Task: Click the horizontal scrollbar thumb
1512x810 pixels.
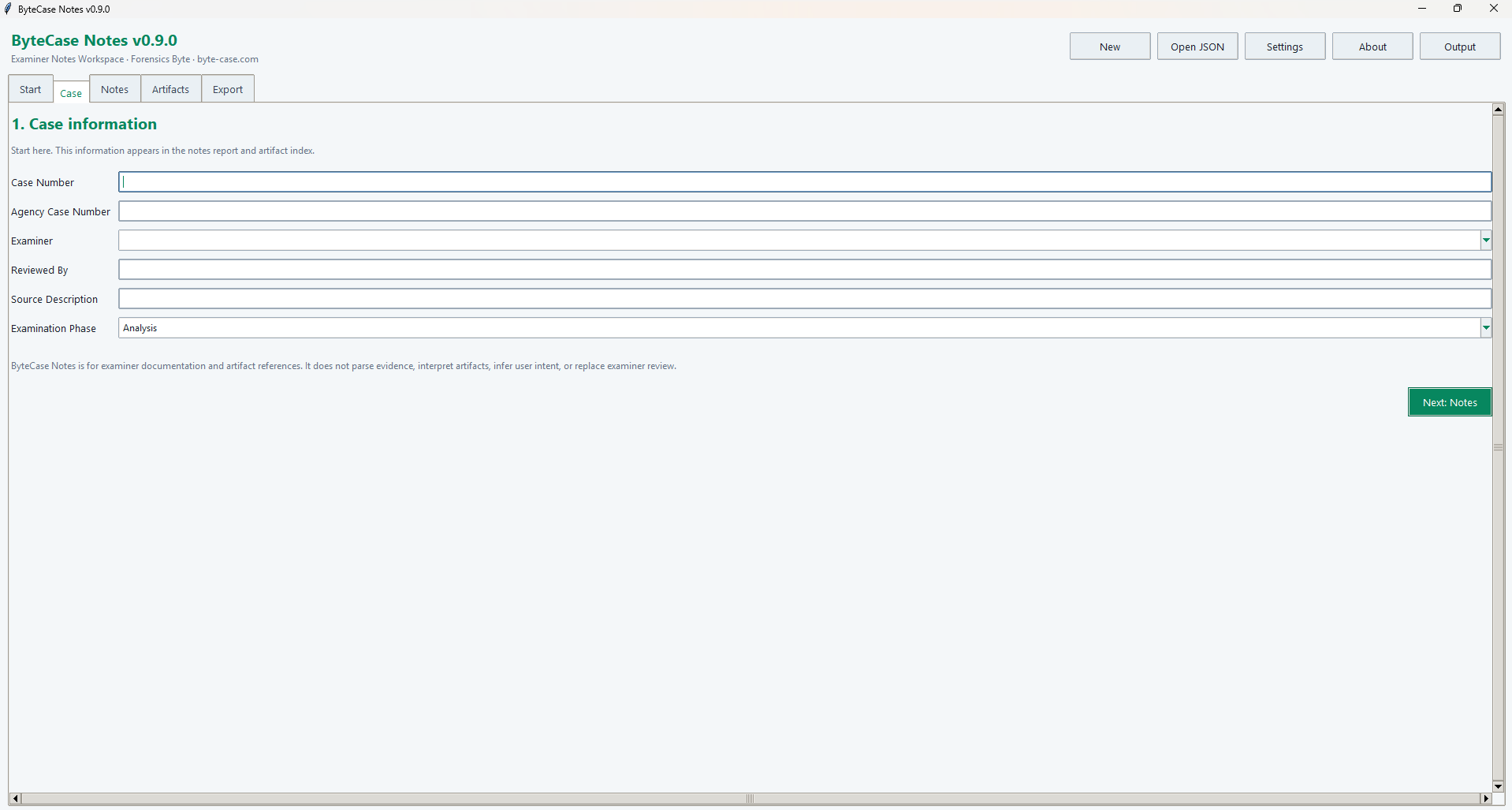Action: 750,799
